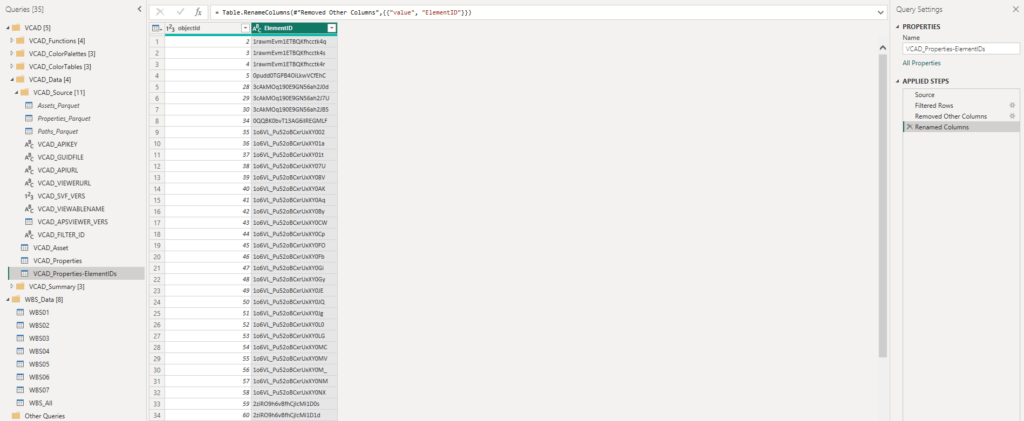Open the All Properties link

pos(921,62)
